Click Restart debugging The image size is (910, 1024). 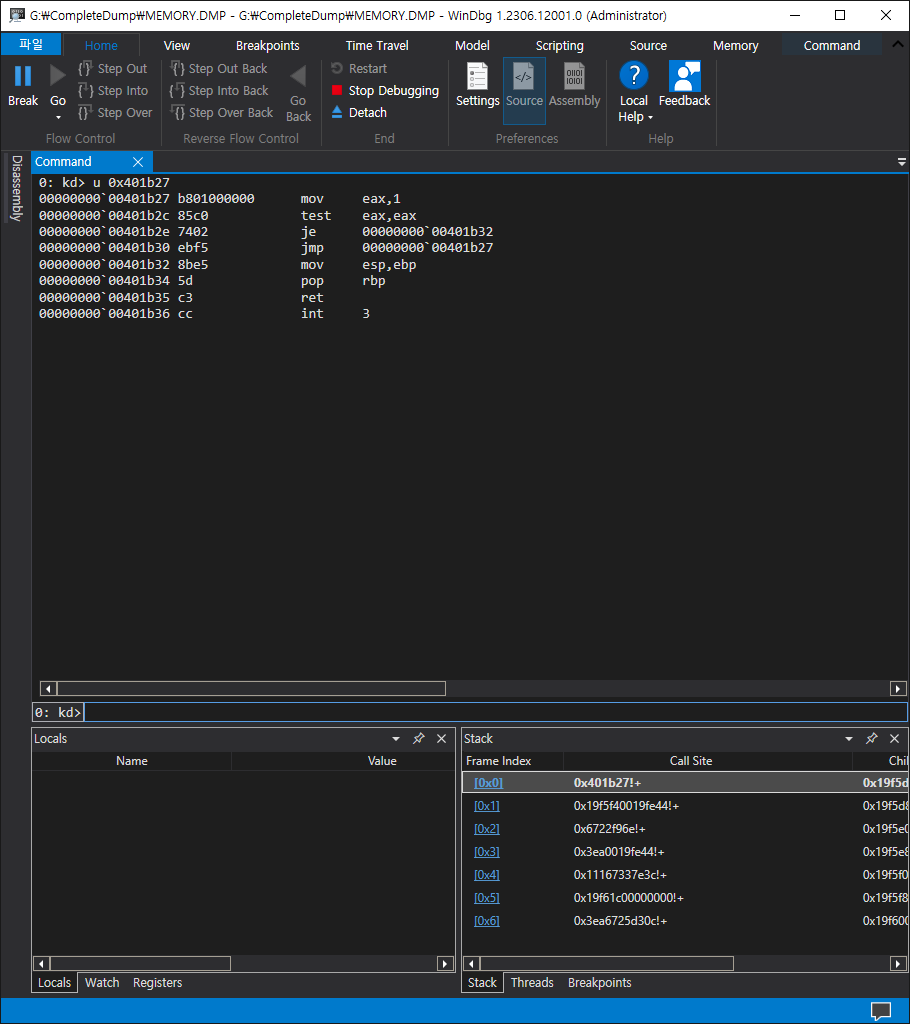(x=359, y=69)
